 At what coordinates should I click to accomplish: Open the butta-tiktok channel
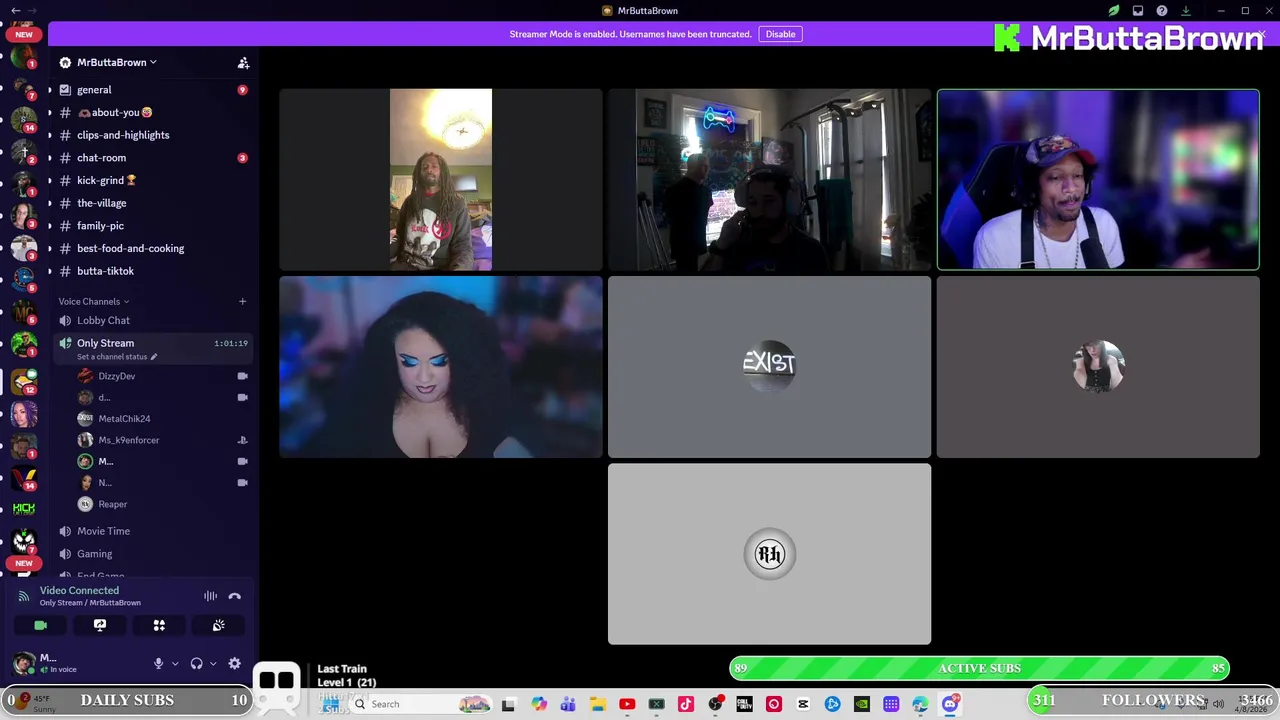[x=150, y=271]
